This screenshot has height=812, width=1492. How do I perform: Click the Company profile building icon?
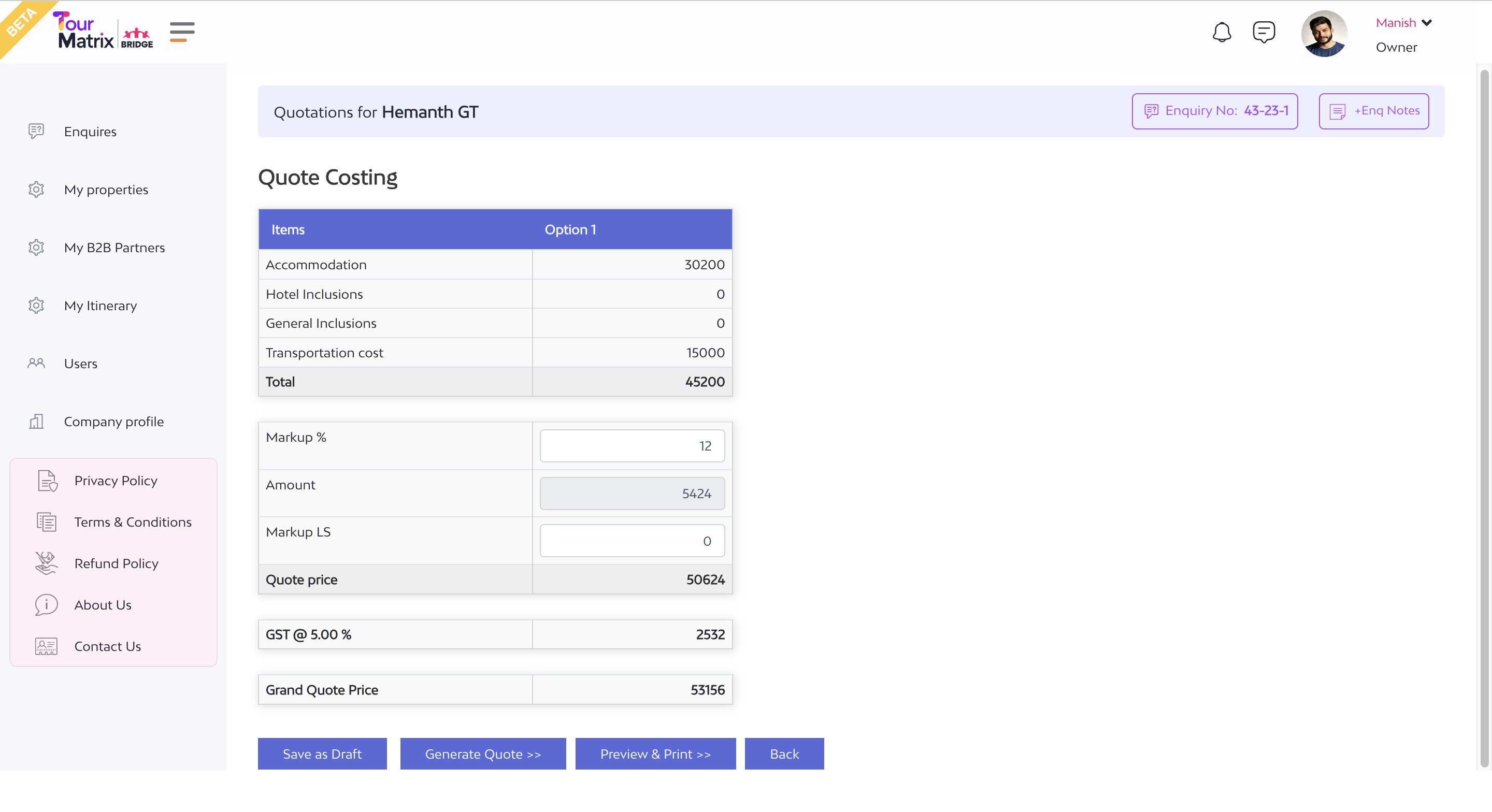click(36, 422)
